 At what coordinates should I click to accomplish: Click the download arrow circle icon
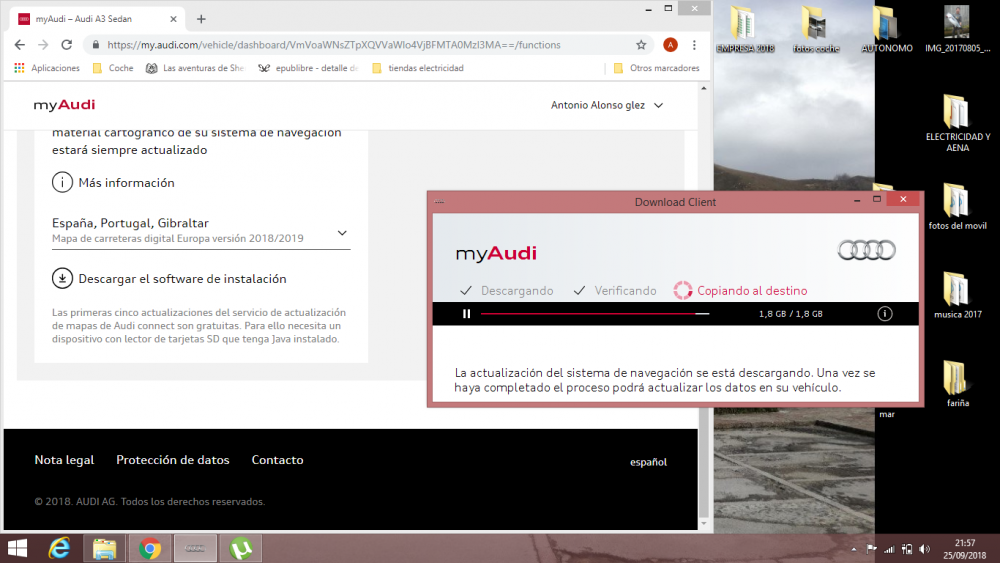[x=62, y=279]
